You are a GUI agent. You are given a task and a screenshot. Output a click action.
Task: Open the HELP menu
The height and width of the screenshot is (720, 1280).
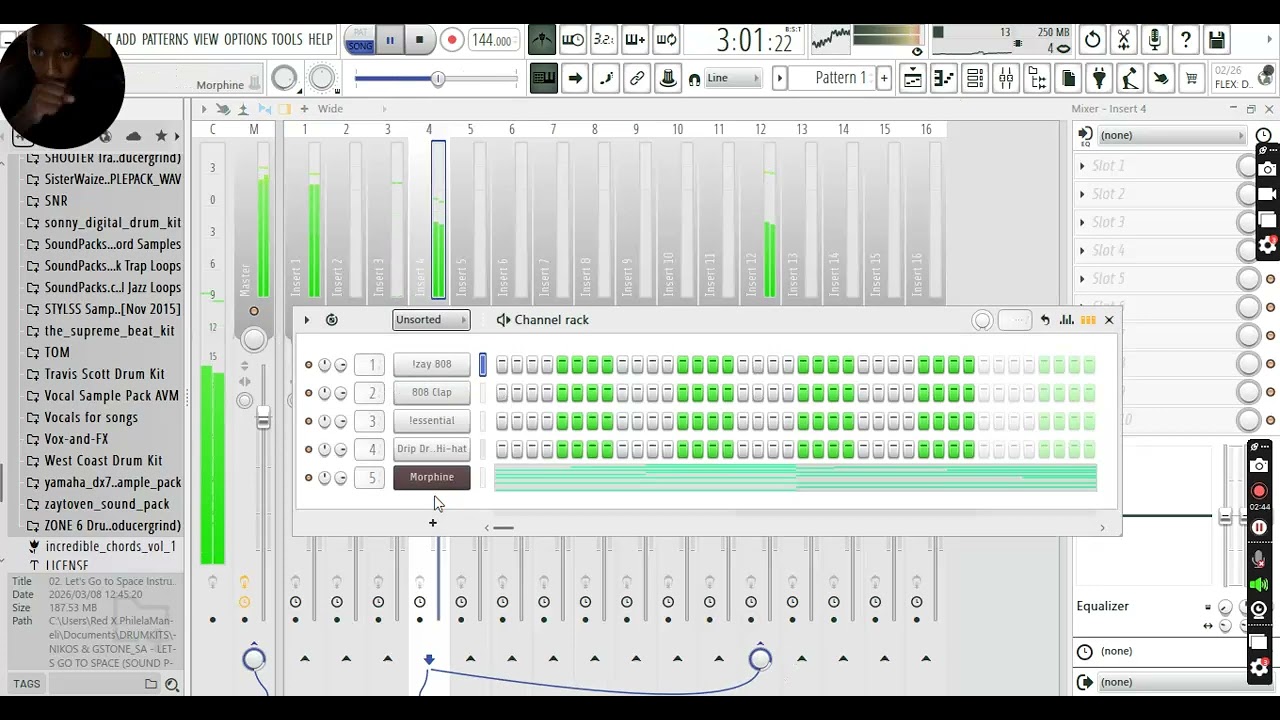tap(320, 40)
